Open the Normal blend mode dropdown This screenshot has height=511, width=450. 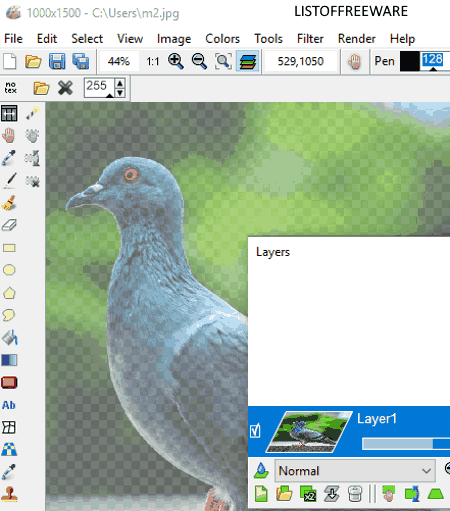coord(355,471)
